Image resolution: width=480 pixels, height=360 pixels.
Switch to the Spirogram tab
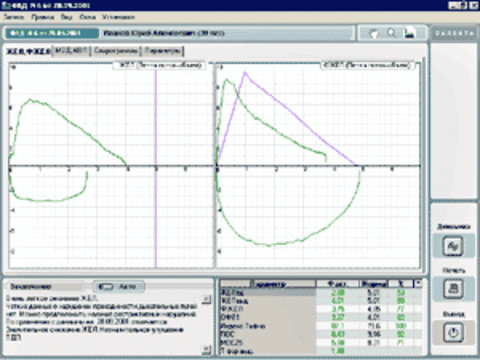(116, 51)
